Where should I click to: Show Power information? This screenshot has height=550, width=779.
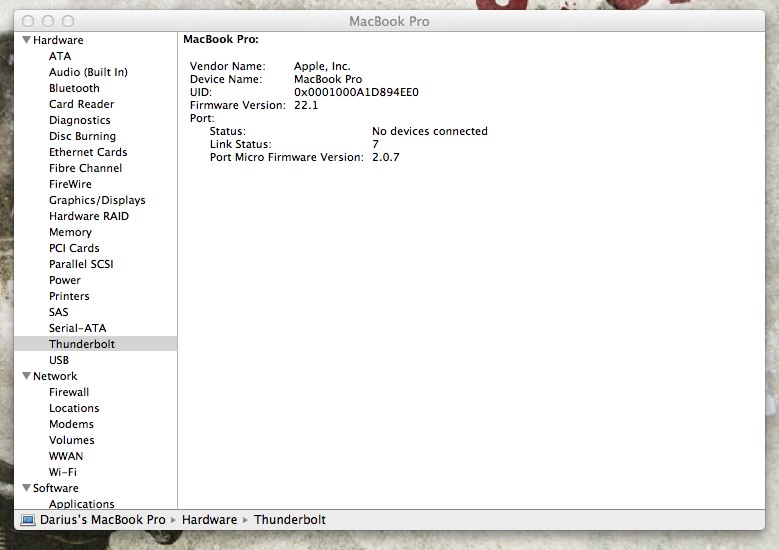tap(65, 280)
